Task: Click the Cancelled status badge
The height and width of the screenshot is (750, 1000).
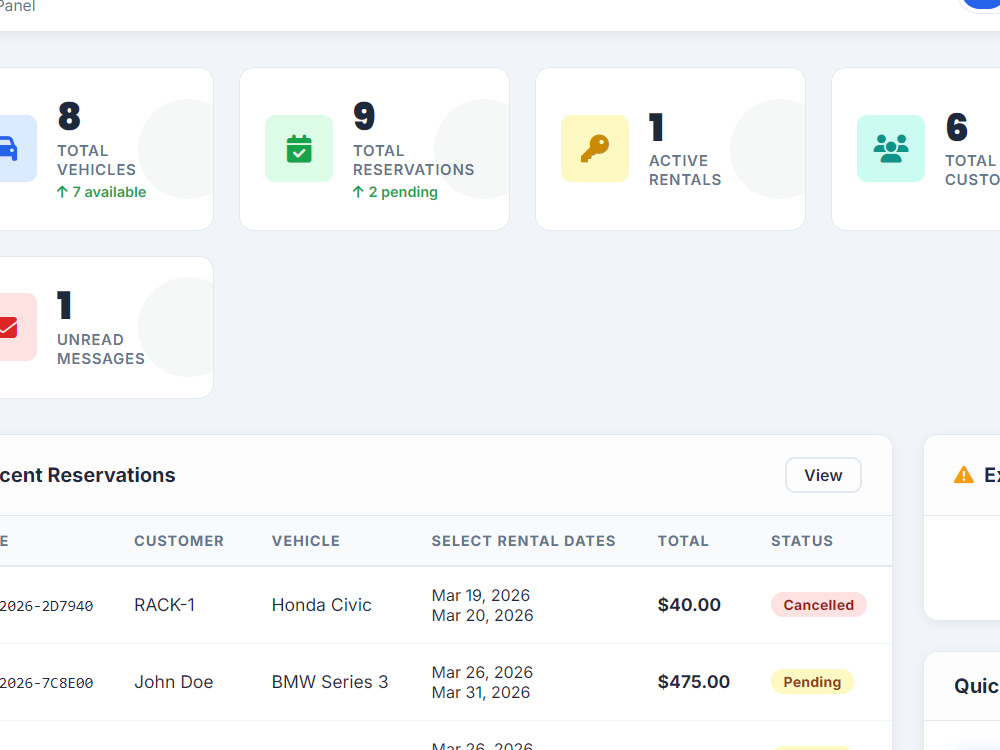Action: (819, 605)
